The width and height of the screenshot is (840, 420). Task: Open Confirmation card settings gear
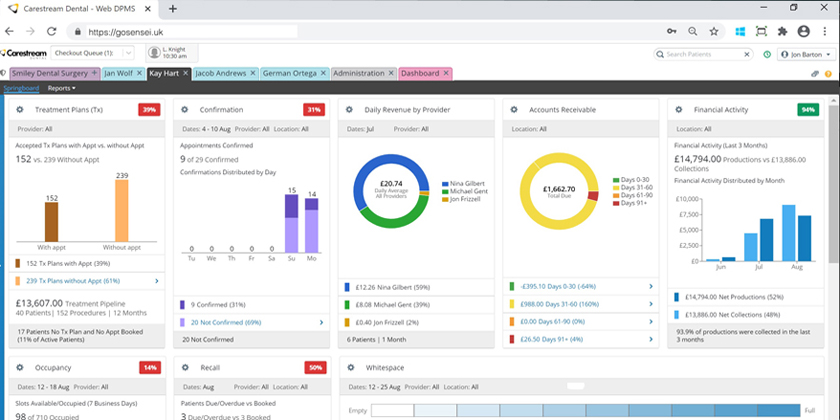[x=185, y=110]
